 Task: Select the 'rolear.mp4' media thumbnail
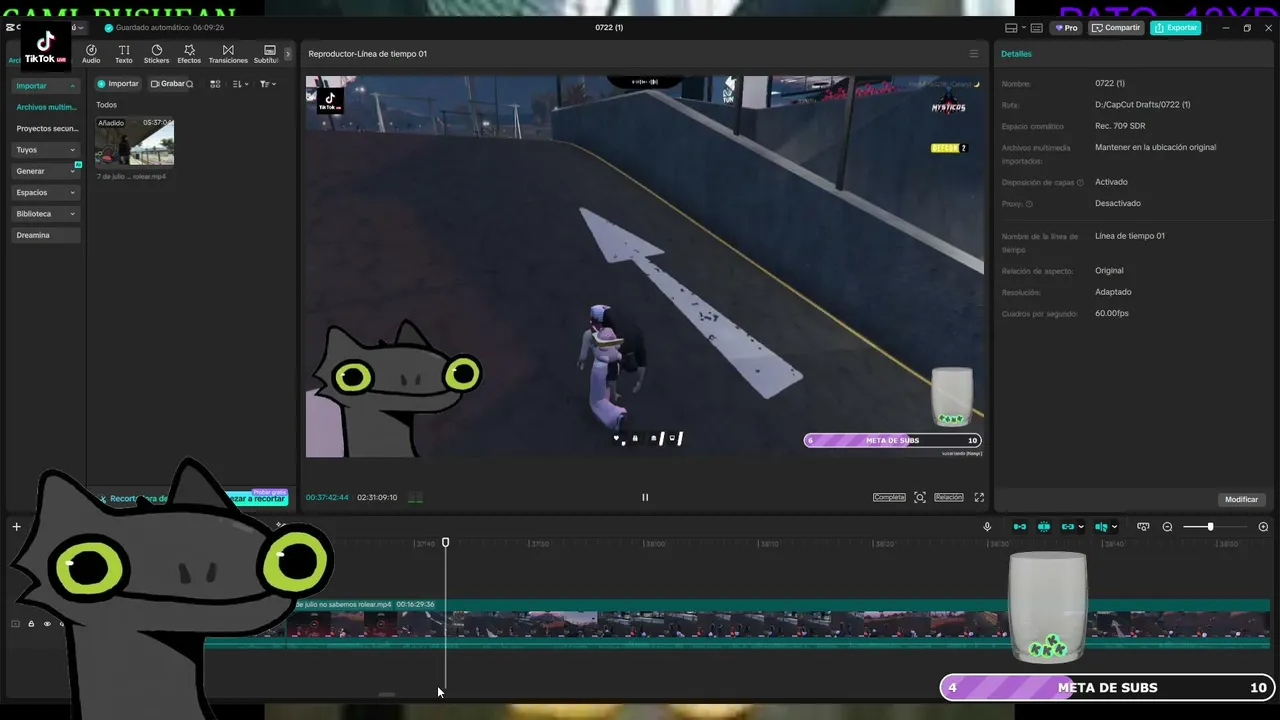[134, 142]
